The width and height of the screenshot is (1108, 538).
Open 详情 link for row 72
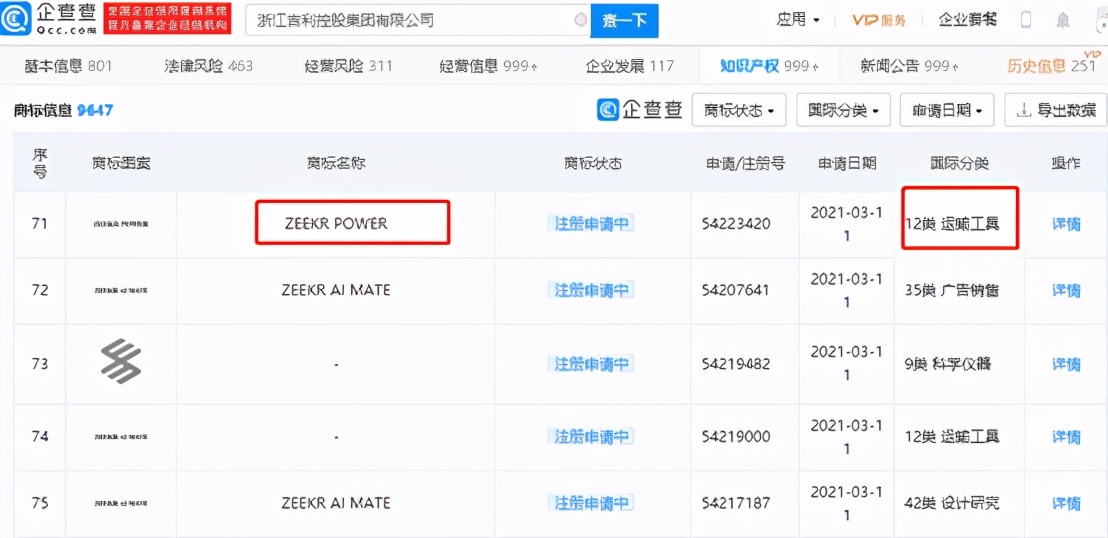1066,290
